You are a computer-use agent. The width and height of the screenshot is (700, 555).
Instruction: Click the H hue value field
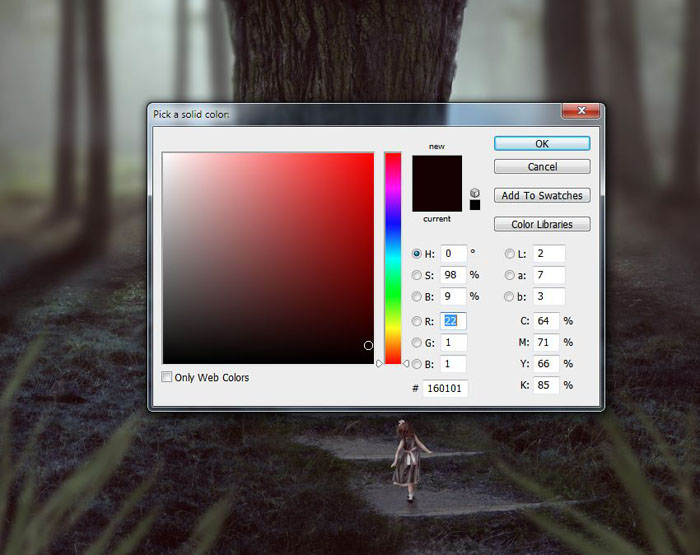pos(454,254)
